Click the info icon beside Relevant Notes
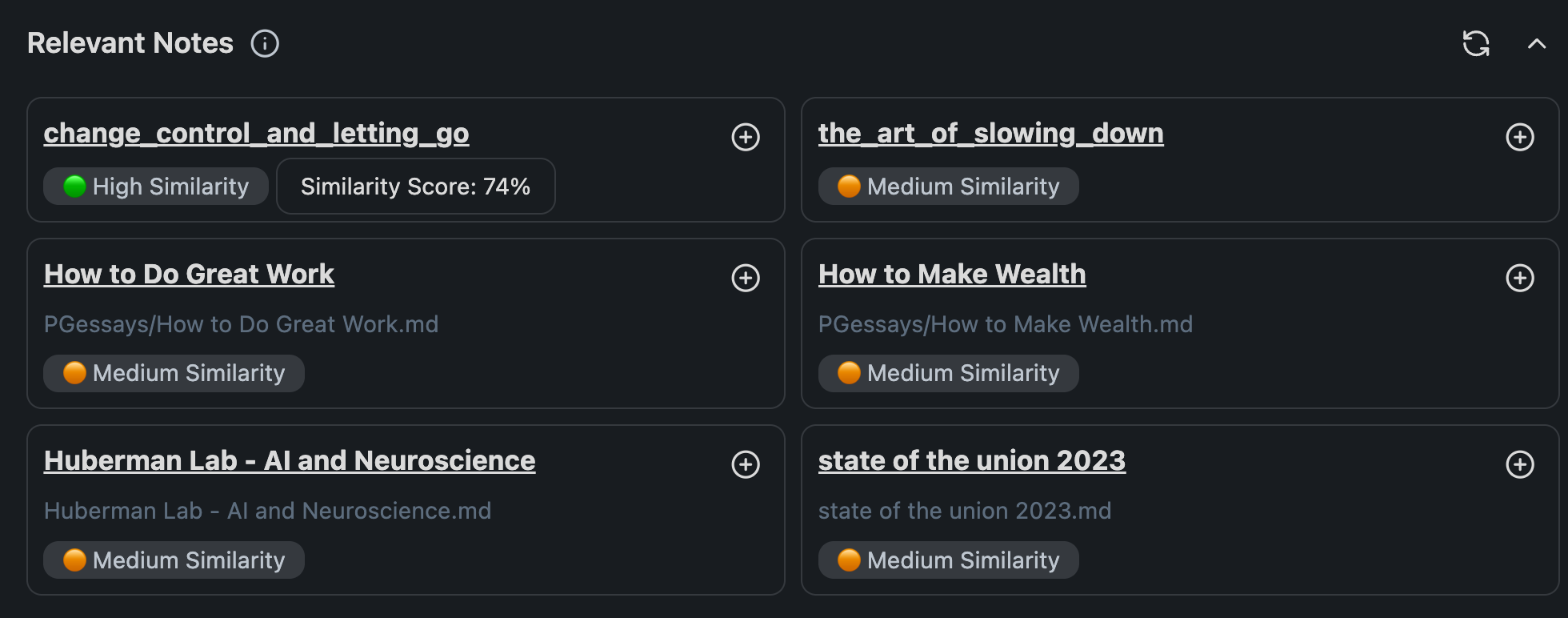This screenshot has width=1568, height=618. pyautogui.click(x=265, y=43)
